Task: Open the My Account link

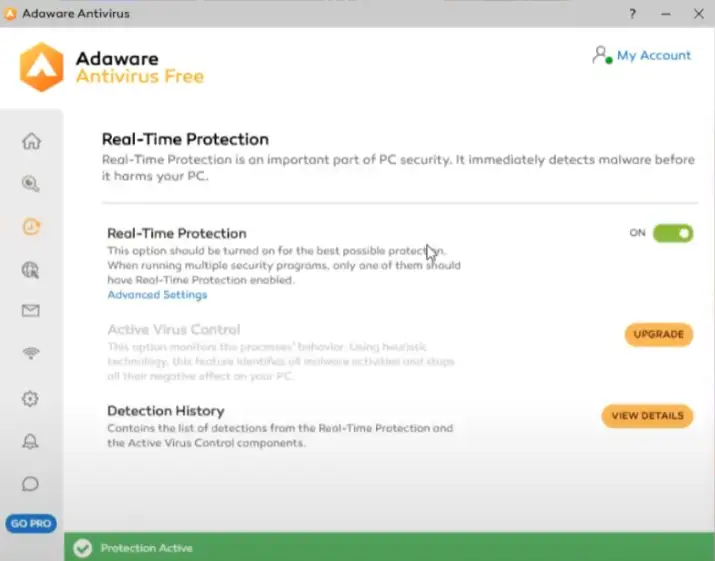Action: [x=654, y=55]
